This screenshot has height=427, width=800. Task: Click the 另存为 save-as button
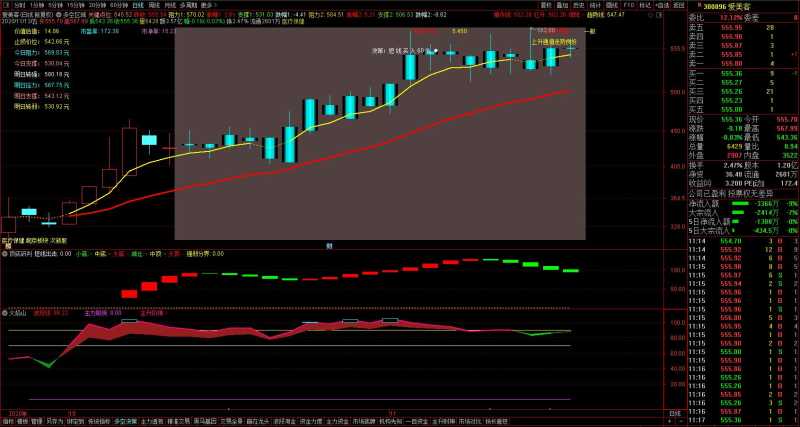tap(54, 421)
